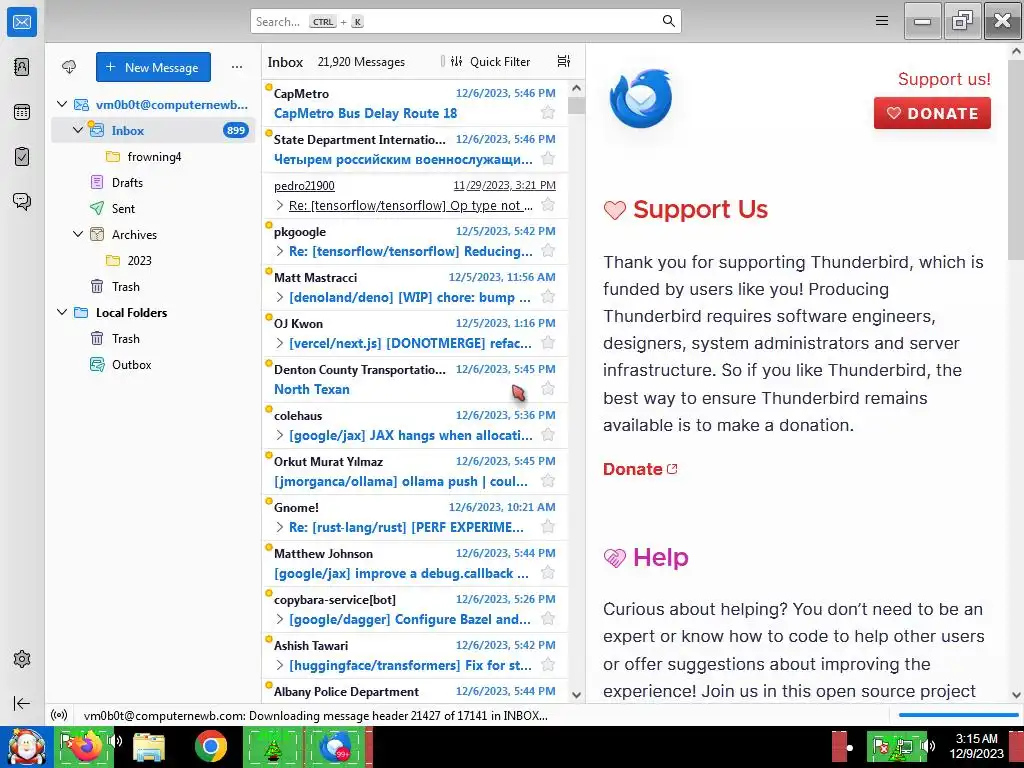Viewport: 1024px width, 768px height.
Task: Follow the Donate link
Action: click(640, 469)
